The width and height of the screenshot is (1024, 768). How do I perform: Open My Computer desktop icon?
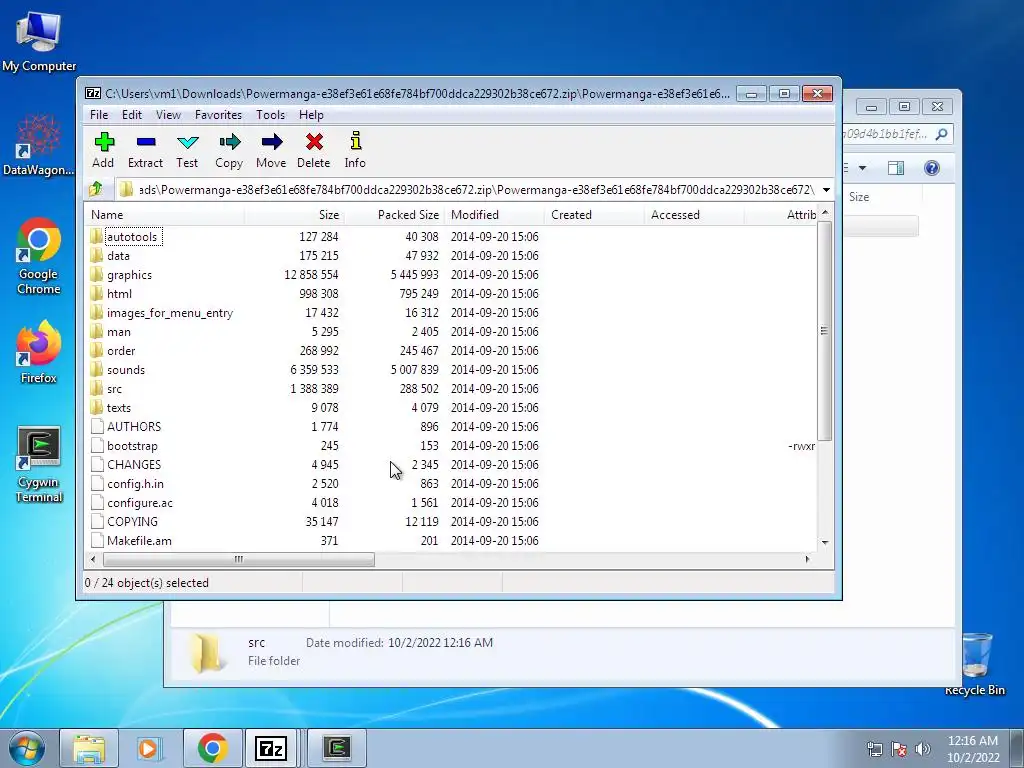click(x=39, y=40)
